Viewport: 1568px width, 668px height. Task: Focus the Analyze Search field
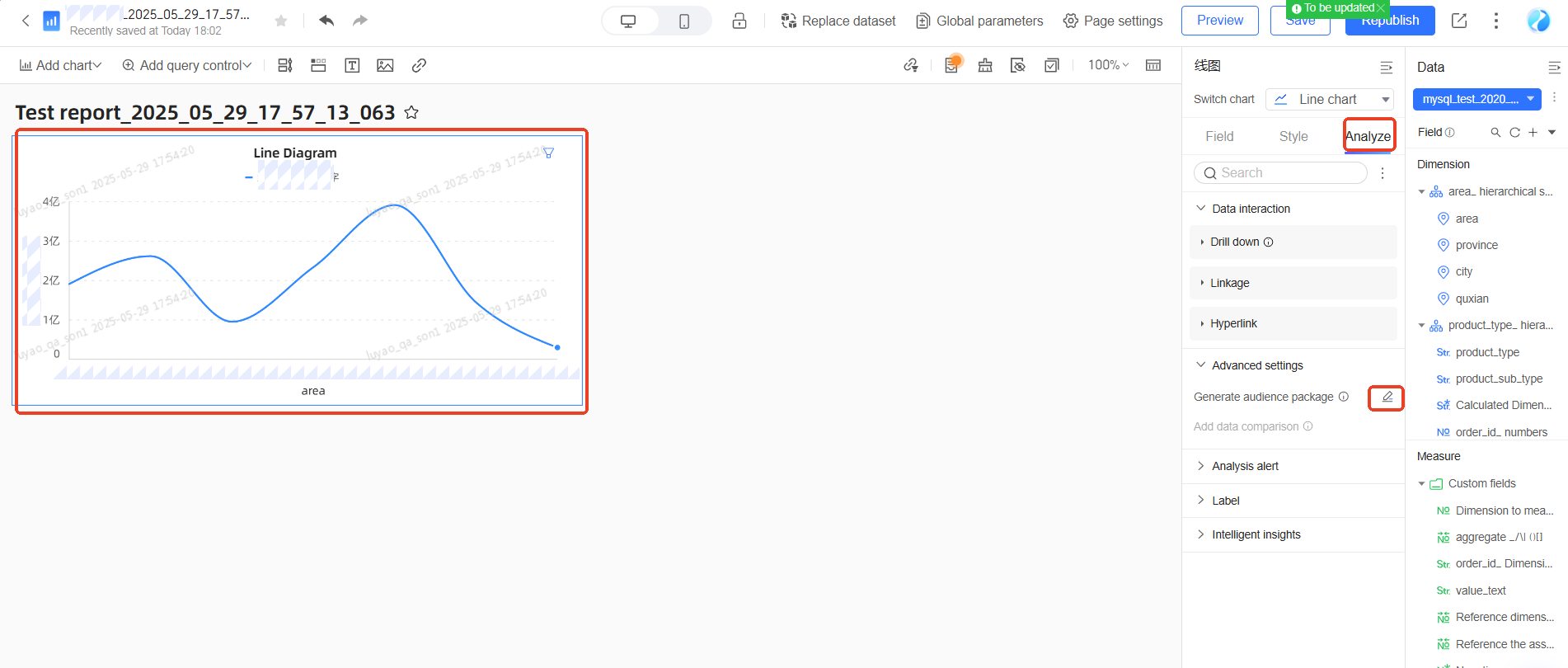click(1280, 172)
